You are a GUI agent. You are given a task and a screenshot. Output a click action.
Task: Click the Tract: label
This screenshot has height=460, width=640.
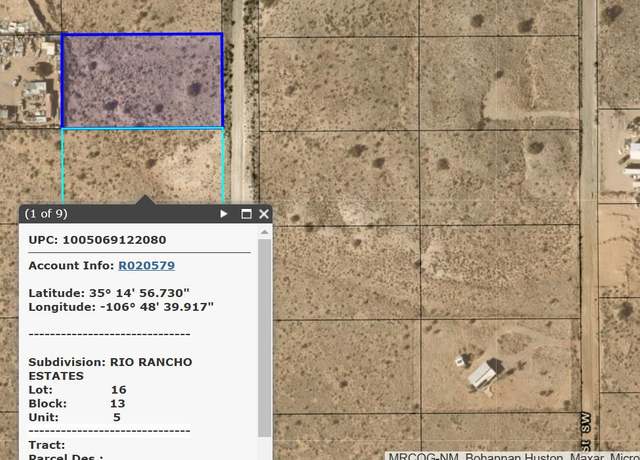tap(47, 445)
